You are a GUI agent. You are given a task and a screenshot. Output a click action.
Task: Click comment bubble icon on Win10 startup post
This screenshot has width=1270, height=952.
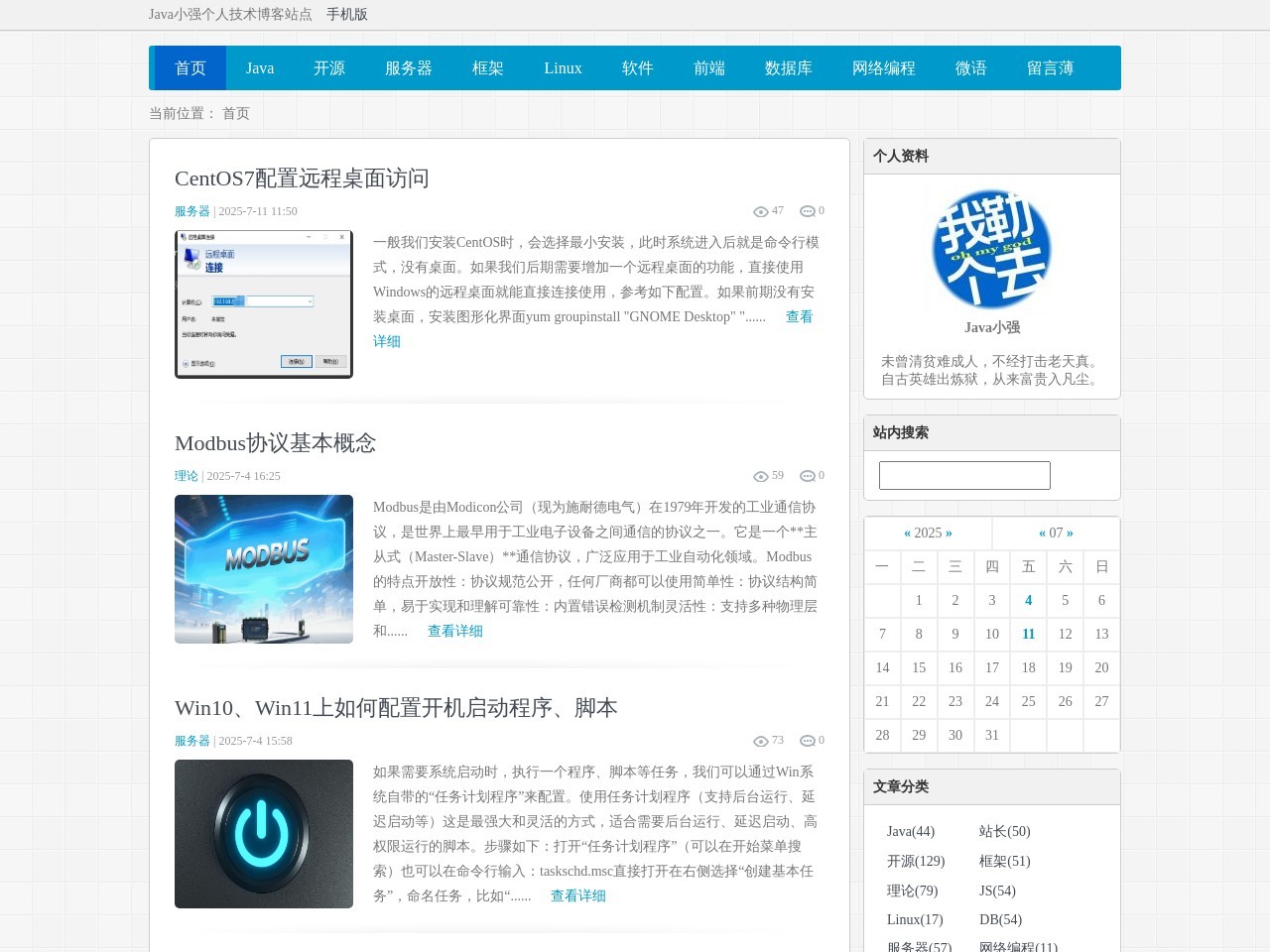click(x=808, y=741)
